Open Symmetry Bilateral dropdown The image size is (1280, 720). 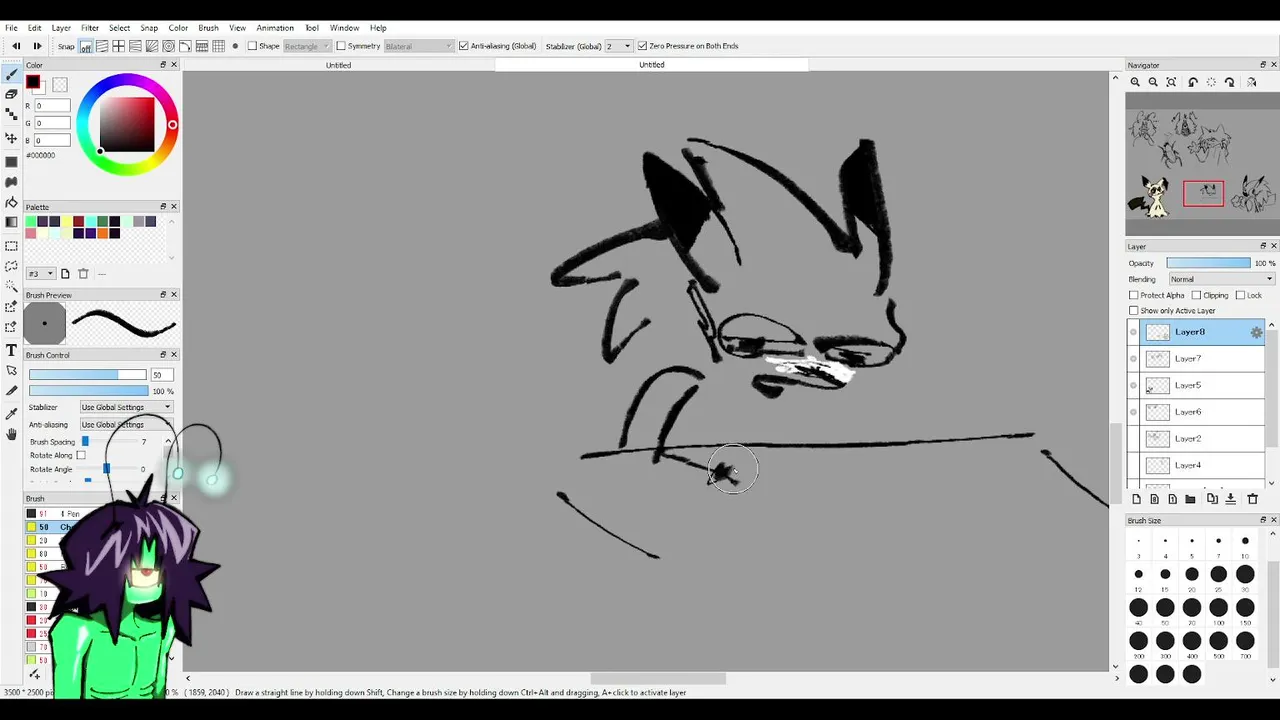click(x=418, y=46)
